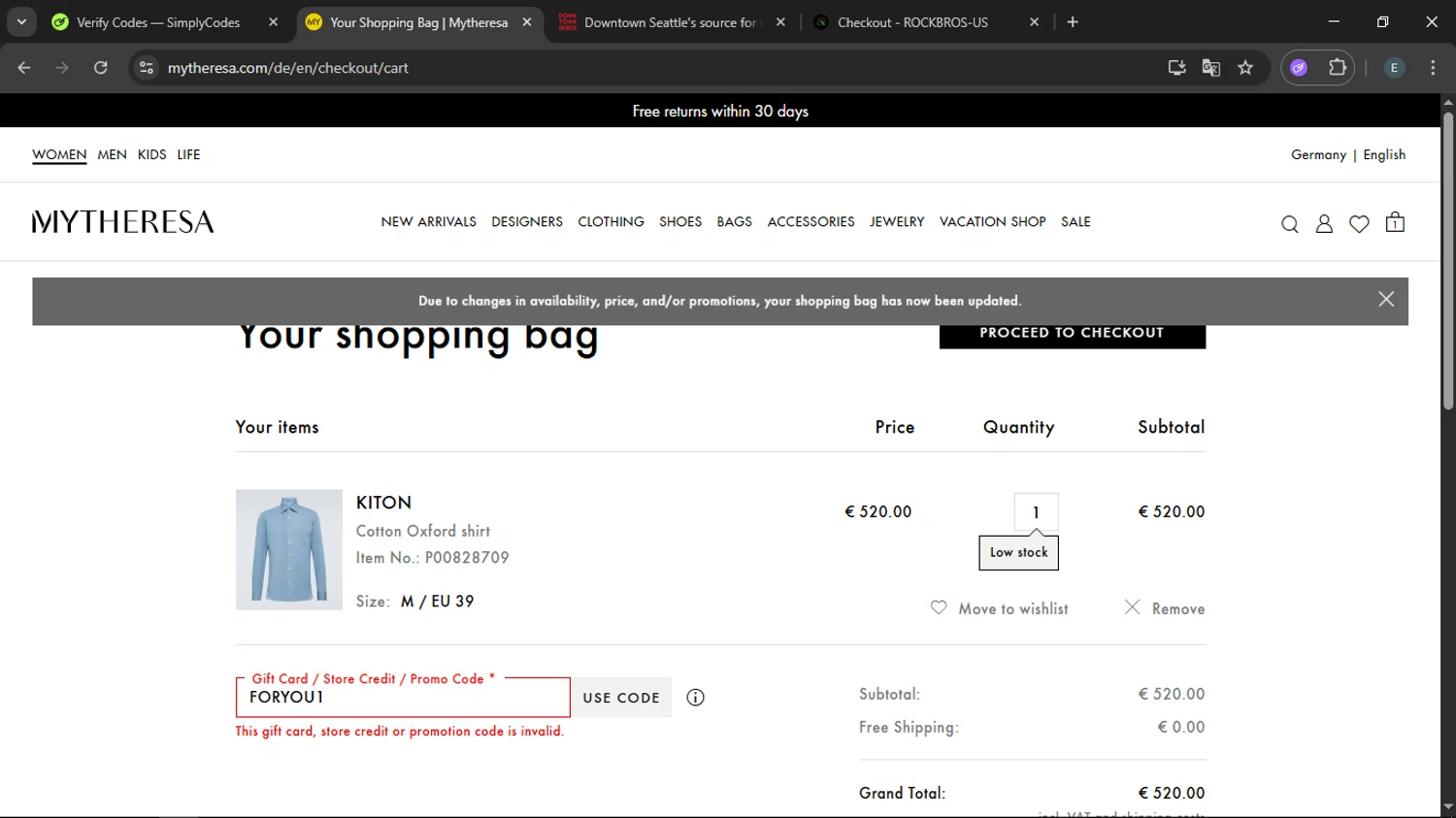The image size is (1456, 818).
Task: Open the CLOTHING menu
Action: pyautogui.click(x=611, y=222)
